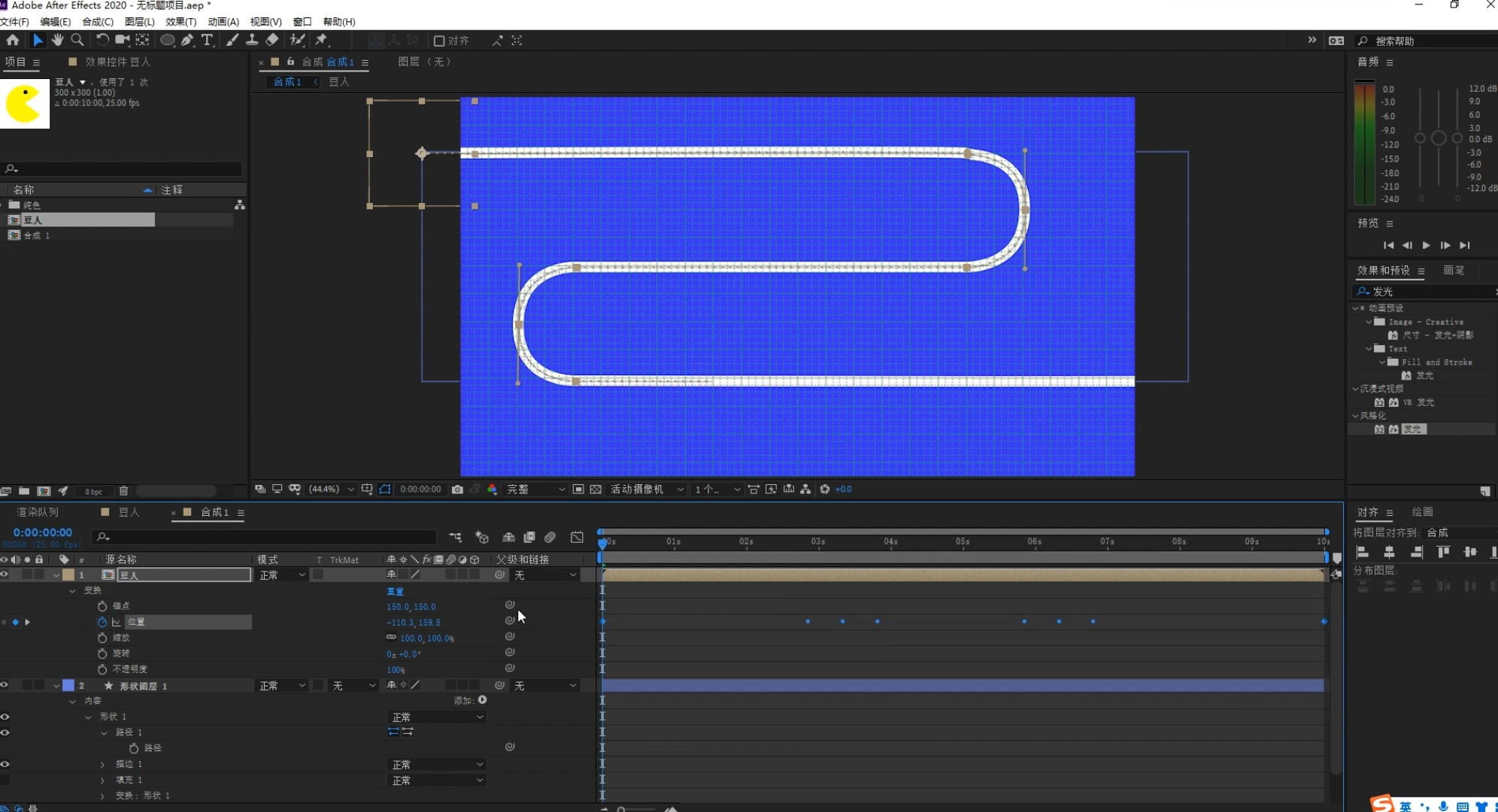Click the snapshot camera icon in viewer
The width and height of the screenshot is (1498, 812).
(457, 489)
